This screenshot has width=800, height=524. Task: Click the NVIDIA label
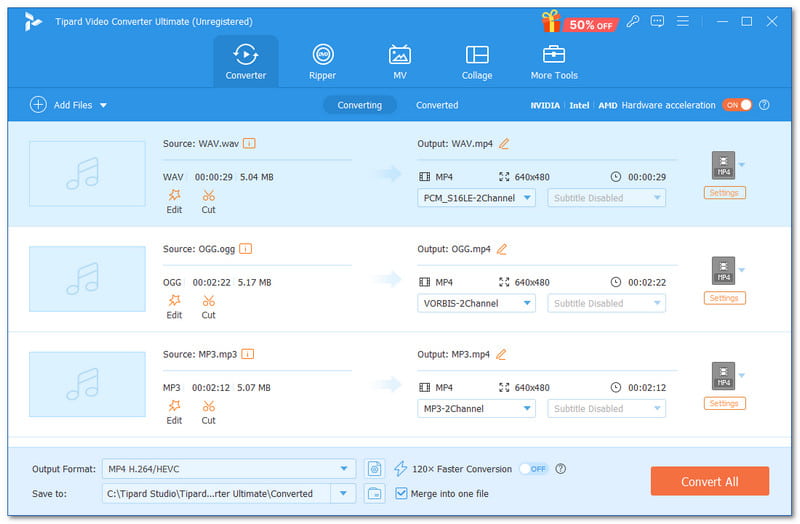coord(545,106)
